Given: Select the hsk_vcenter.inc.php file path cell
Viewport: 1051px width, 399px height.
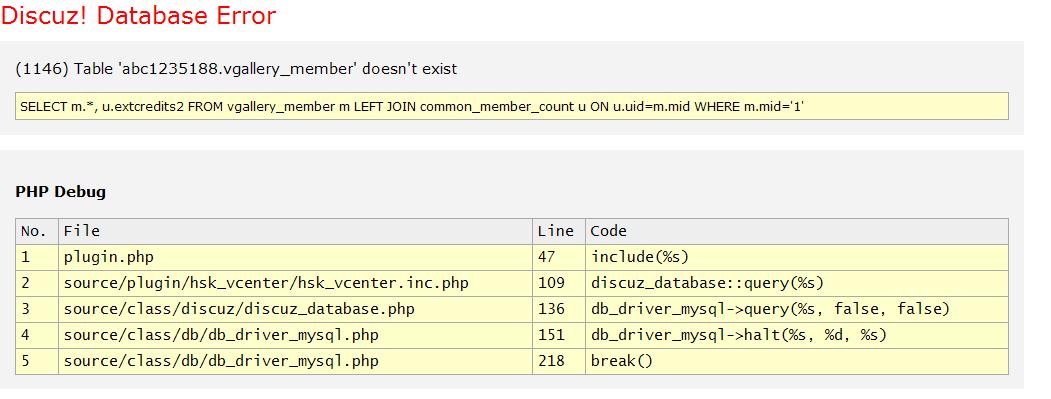Looking at the screenshot, I should tap(296, 283).
